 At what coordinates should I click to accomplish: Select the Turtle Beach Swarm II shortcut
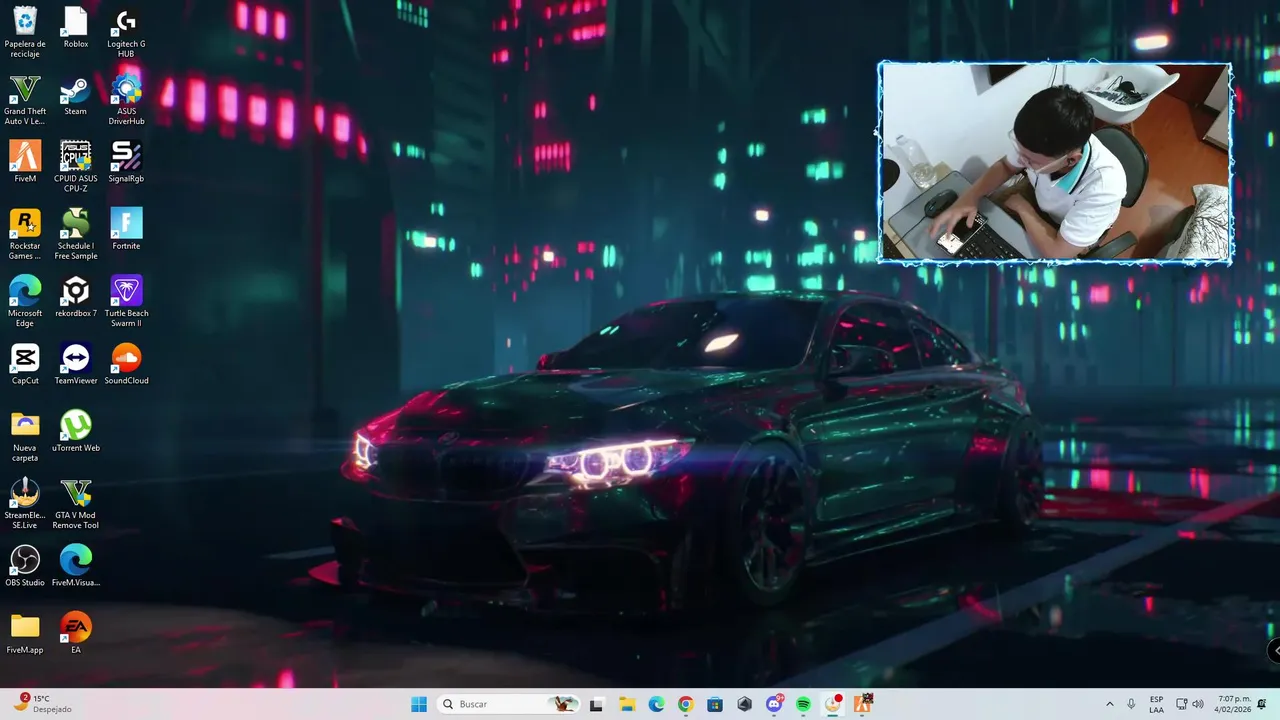pyautogui.click(x=126, y=301)
